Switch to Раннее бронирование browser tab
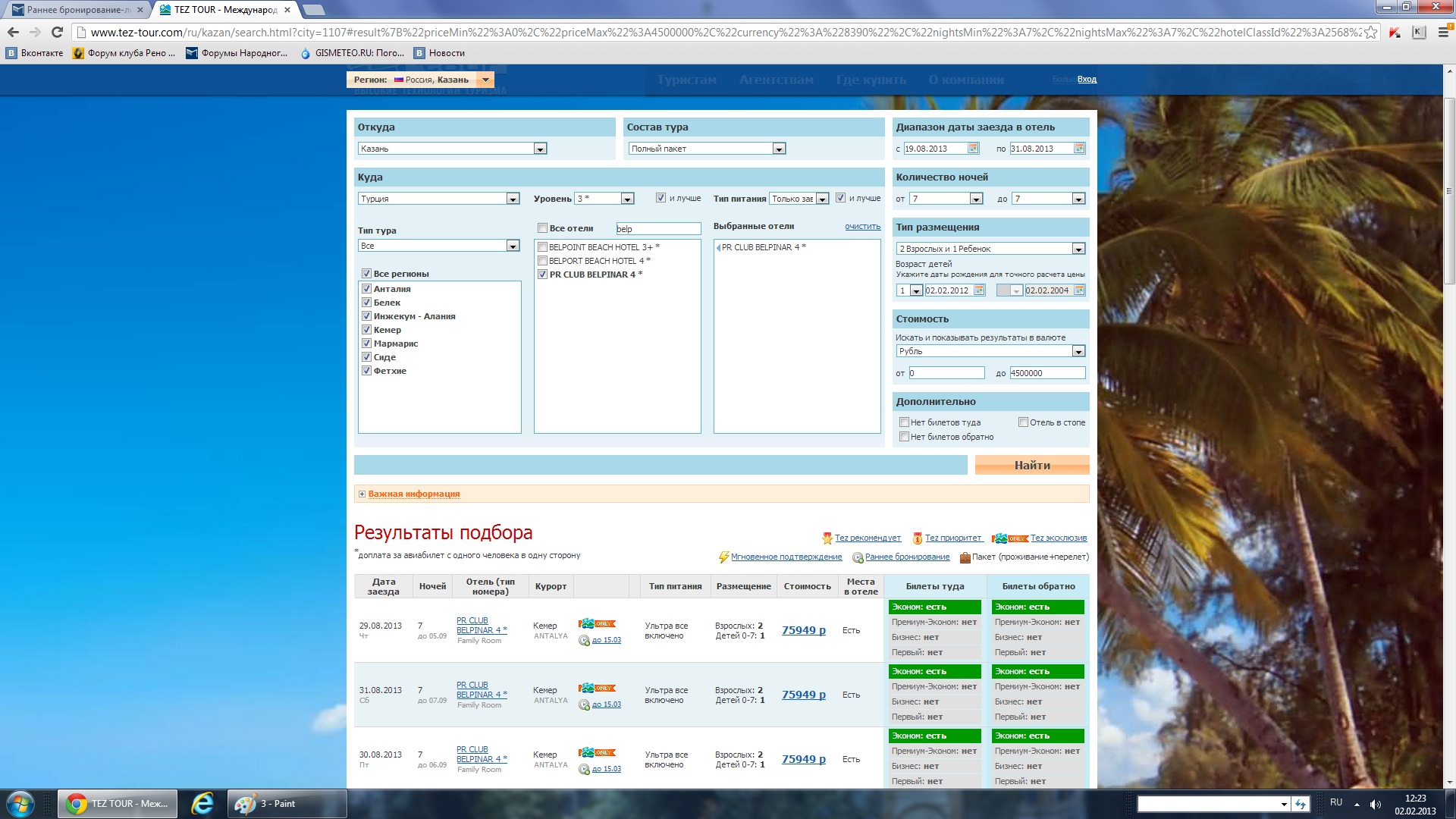1456x819 pixels. tap(76, 10)
